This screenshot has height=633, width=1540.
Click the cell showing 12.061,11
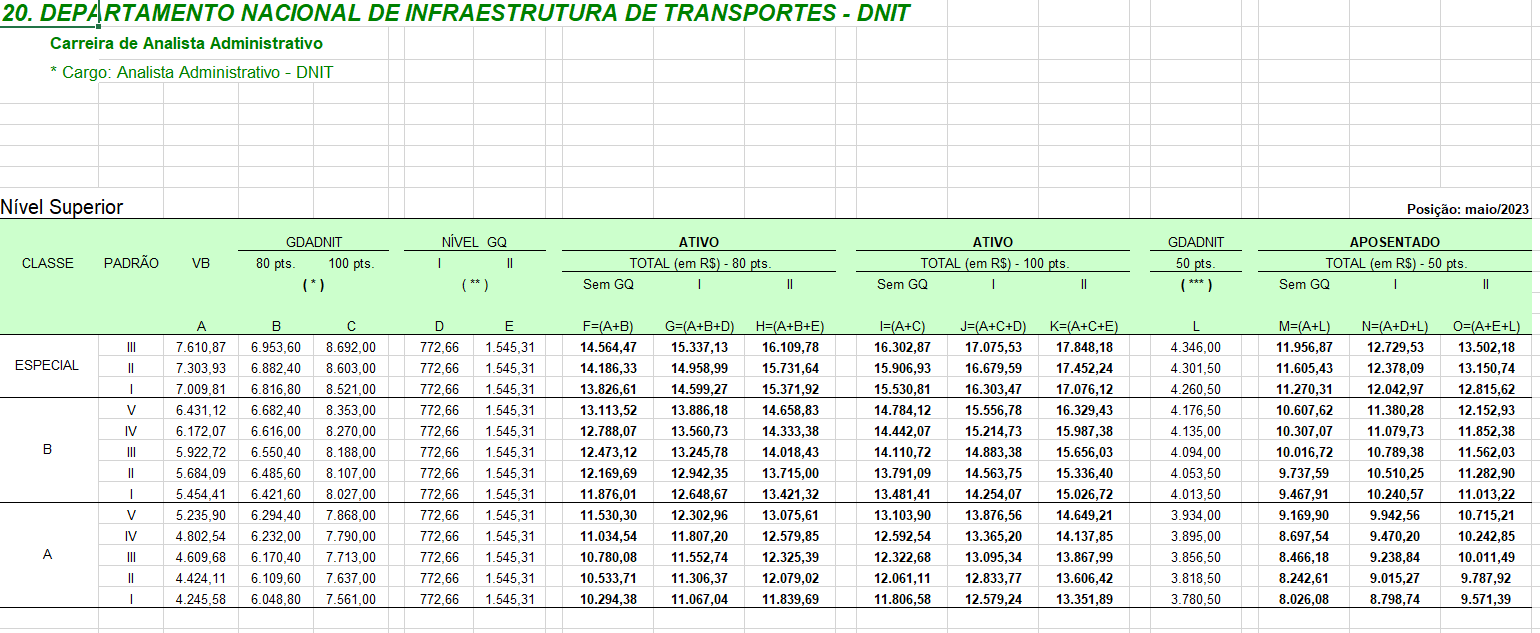pyautogui.click(x=903, y=578)
